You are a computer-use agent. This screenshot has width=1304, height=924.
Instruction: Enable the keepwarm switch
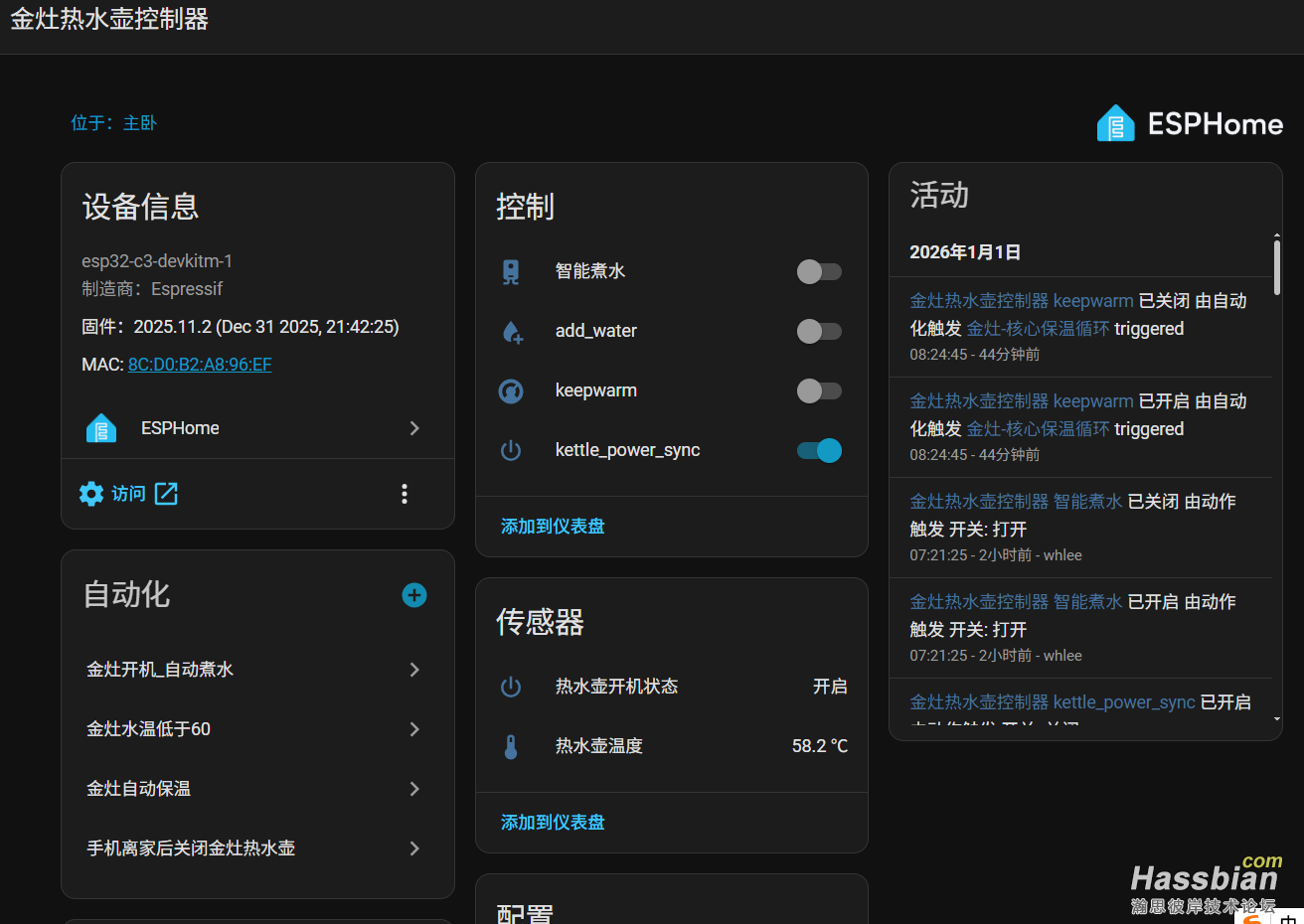coord(819,390)
